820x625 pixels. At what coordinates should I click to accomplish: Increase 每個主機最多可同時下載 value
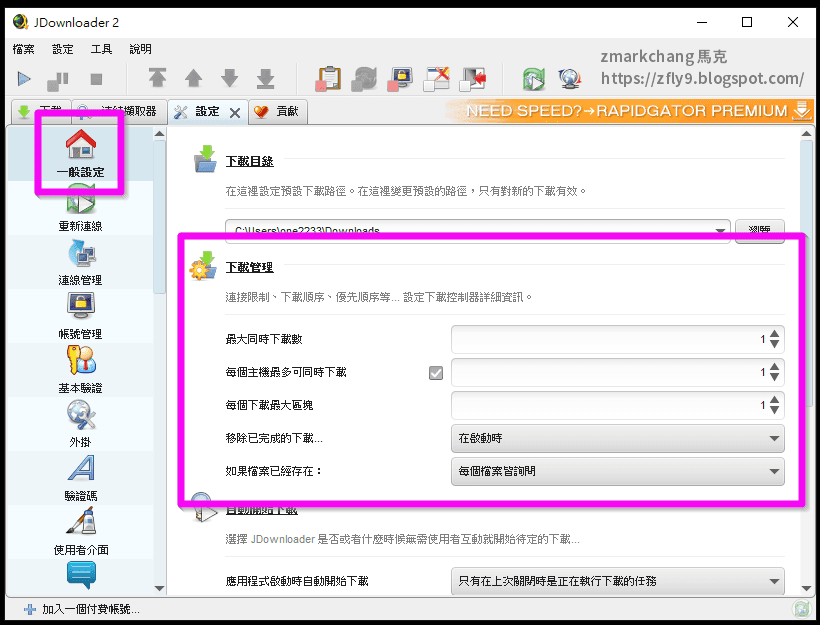775,367
